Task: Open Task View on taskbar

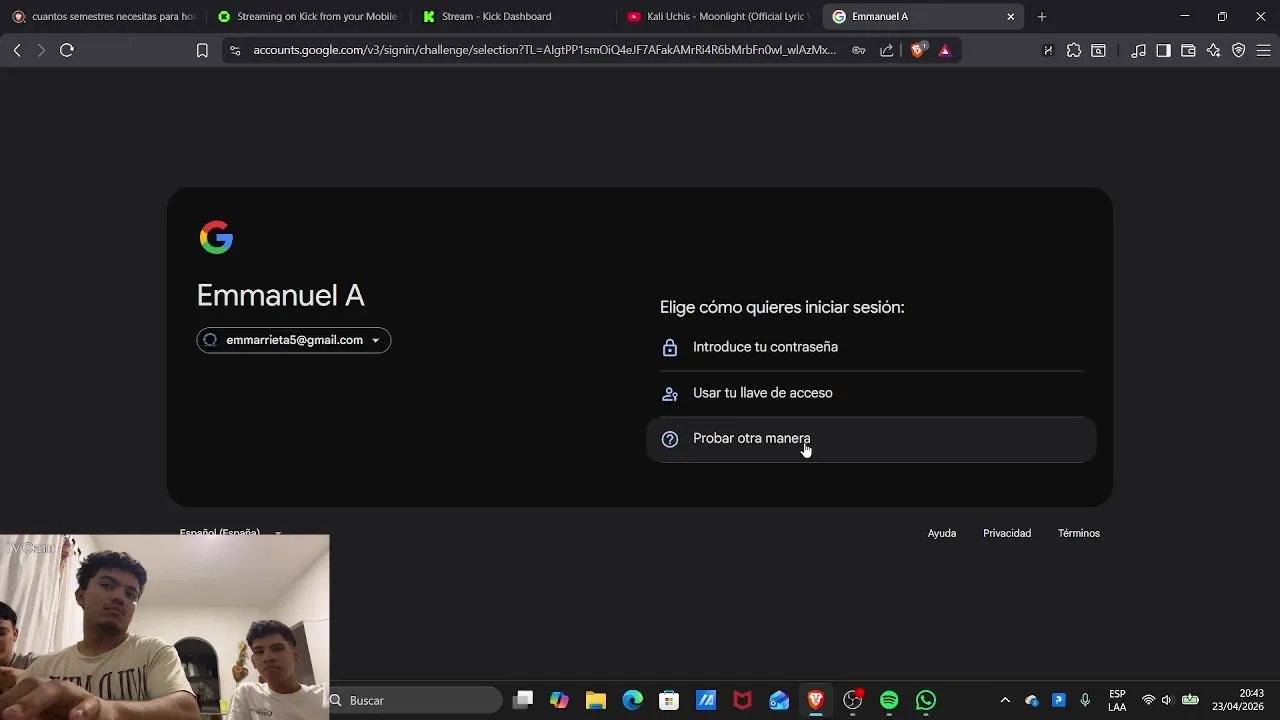Action: click(523, 700)
